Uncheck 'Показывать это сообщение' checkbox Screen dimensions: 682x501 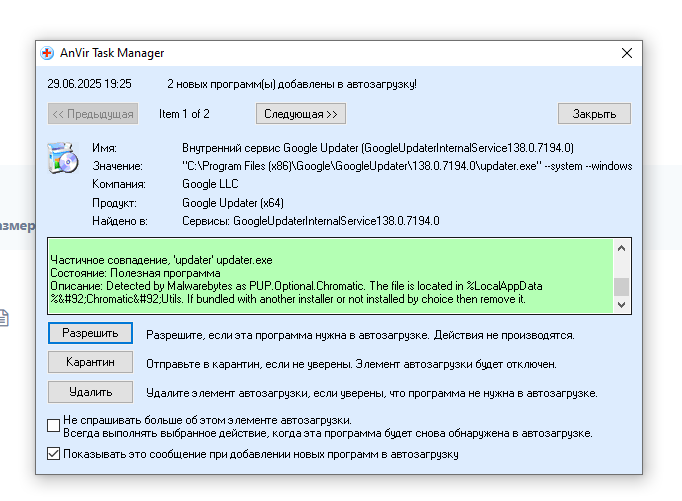coord(54,454)
